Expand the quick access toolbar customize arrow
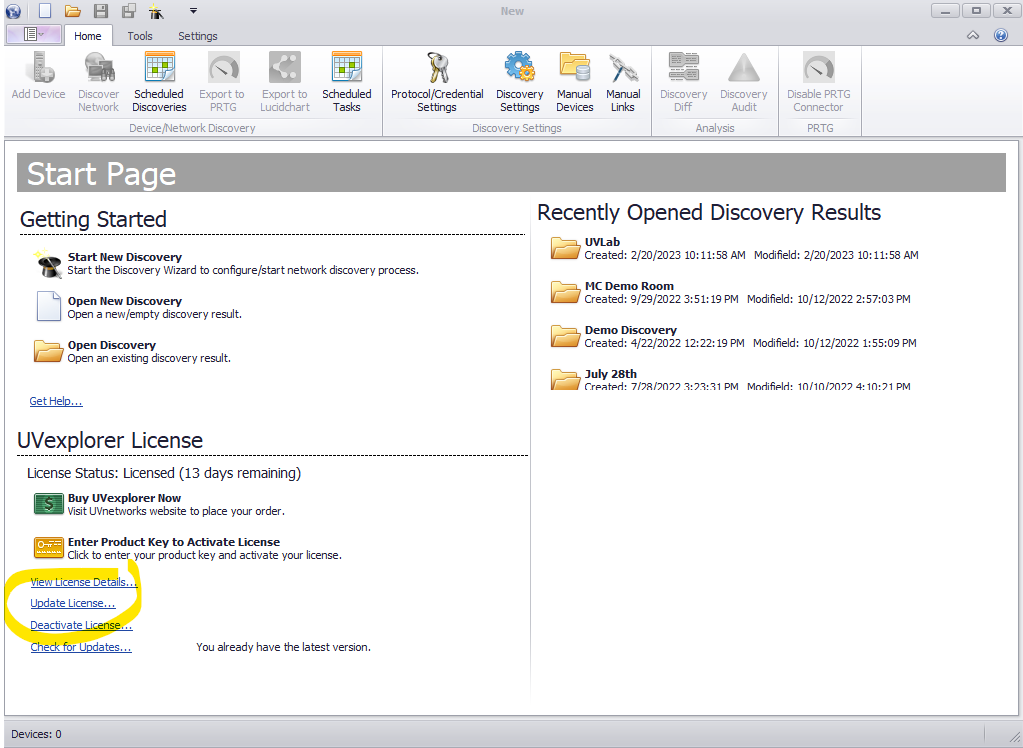The image size is (1023, 748). click(193, 11)
